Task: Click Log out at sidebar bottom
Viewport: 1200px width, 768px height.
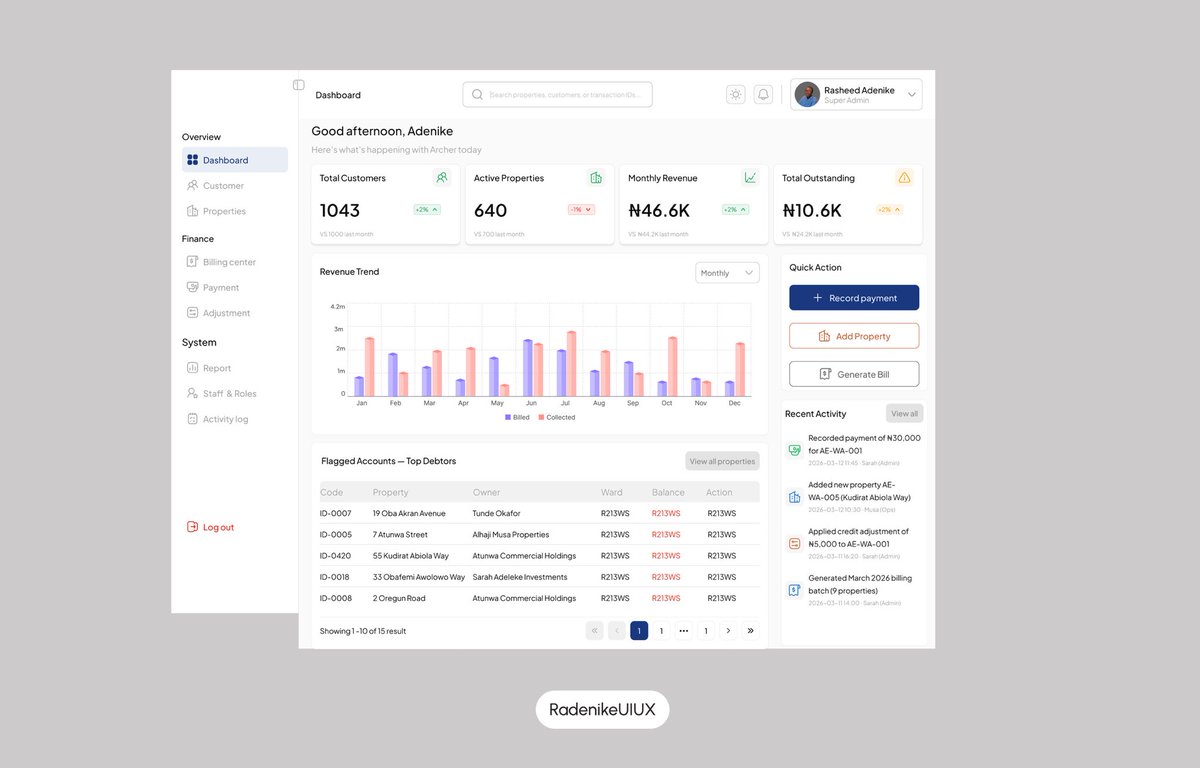Action: click(210, 527)
